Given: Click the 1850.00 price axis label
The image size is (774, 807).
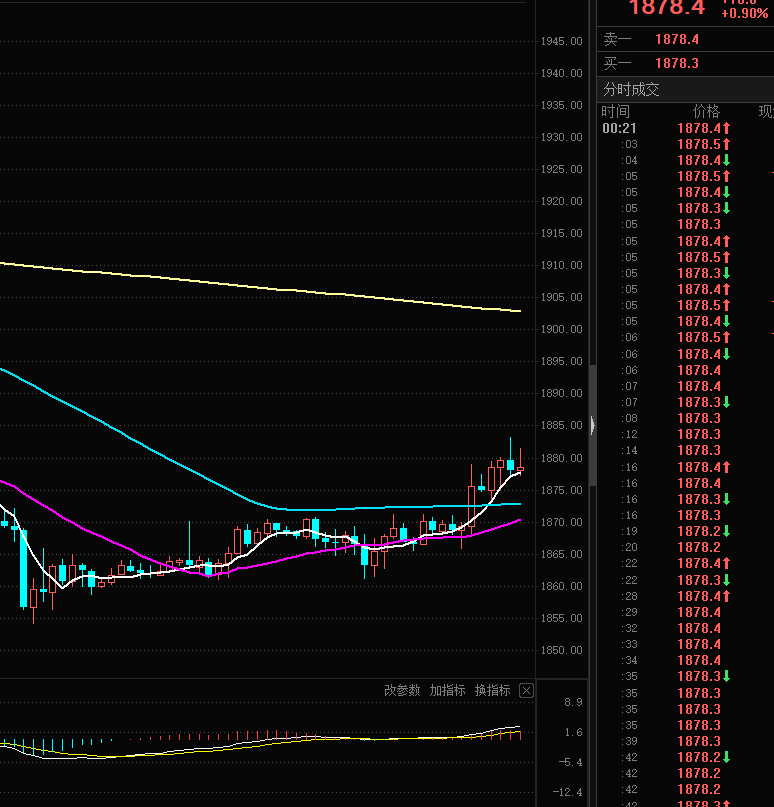Looking at the screenshot, I should 561,650.
